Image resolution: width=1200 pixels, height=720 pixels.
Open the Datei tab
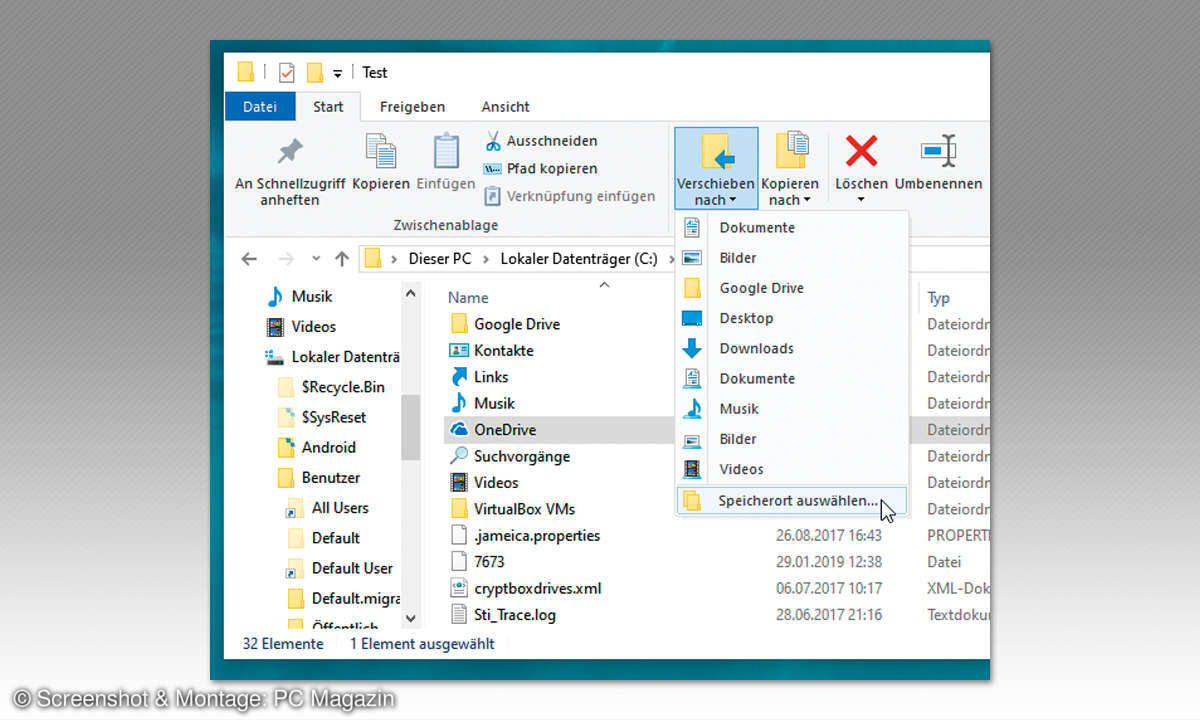[260, 106]
